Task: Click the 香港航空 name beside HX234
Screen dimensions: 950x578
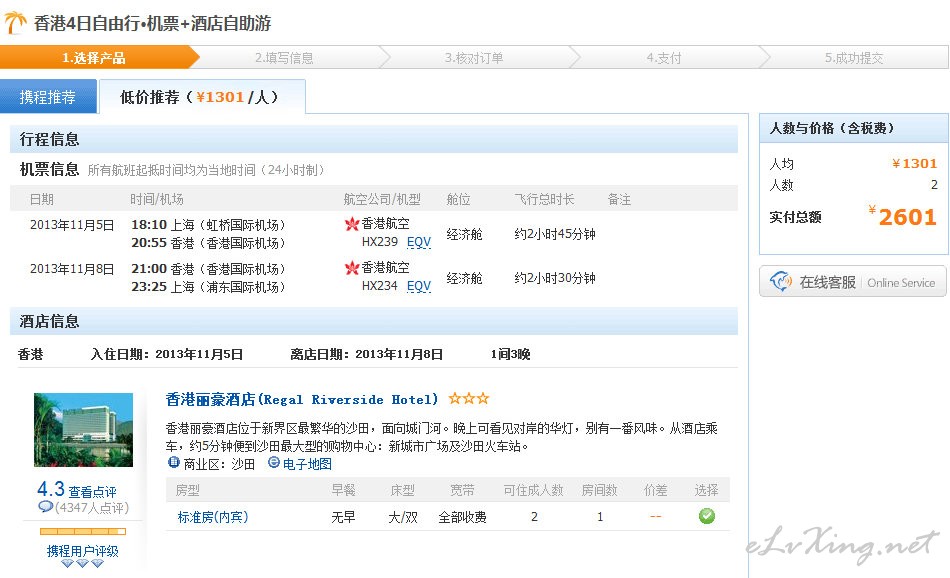Action: tap(385, 267)
